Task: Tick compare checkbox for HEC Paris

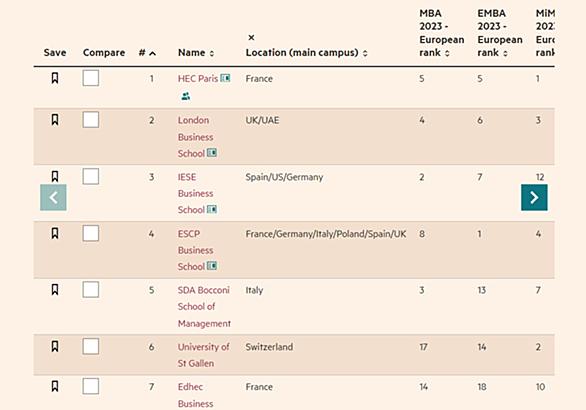Action: [x=91, y=78]
